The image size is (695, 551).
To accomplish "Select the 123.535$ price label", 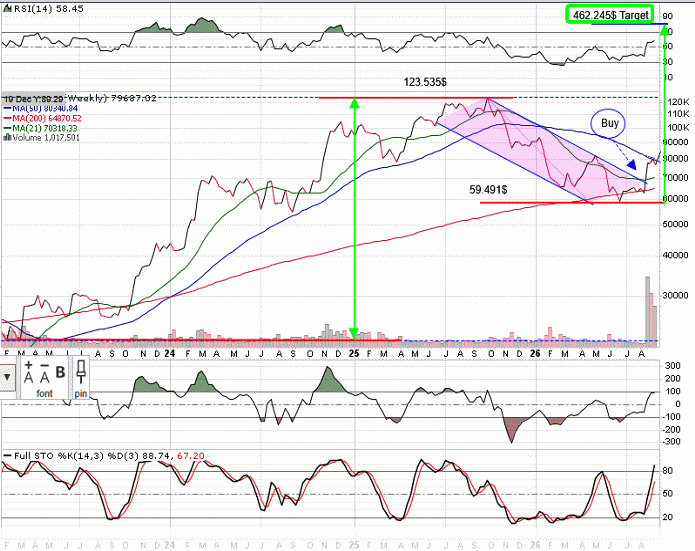I will pyautogui.click(x=425, y=82).
